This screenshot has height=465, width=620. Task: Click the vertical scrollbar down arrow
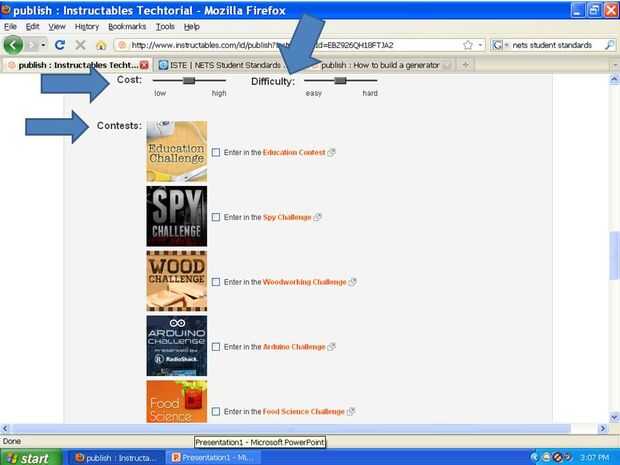tap(614, 417)
